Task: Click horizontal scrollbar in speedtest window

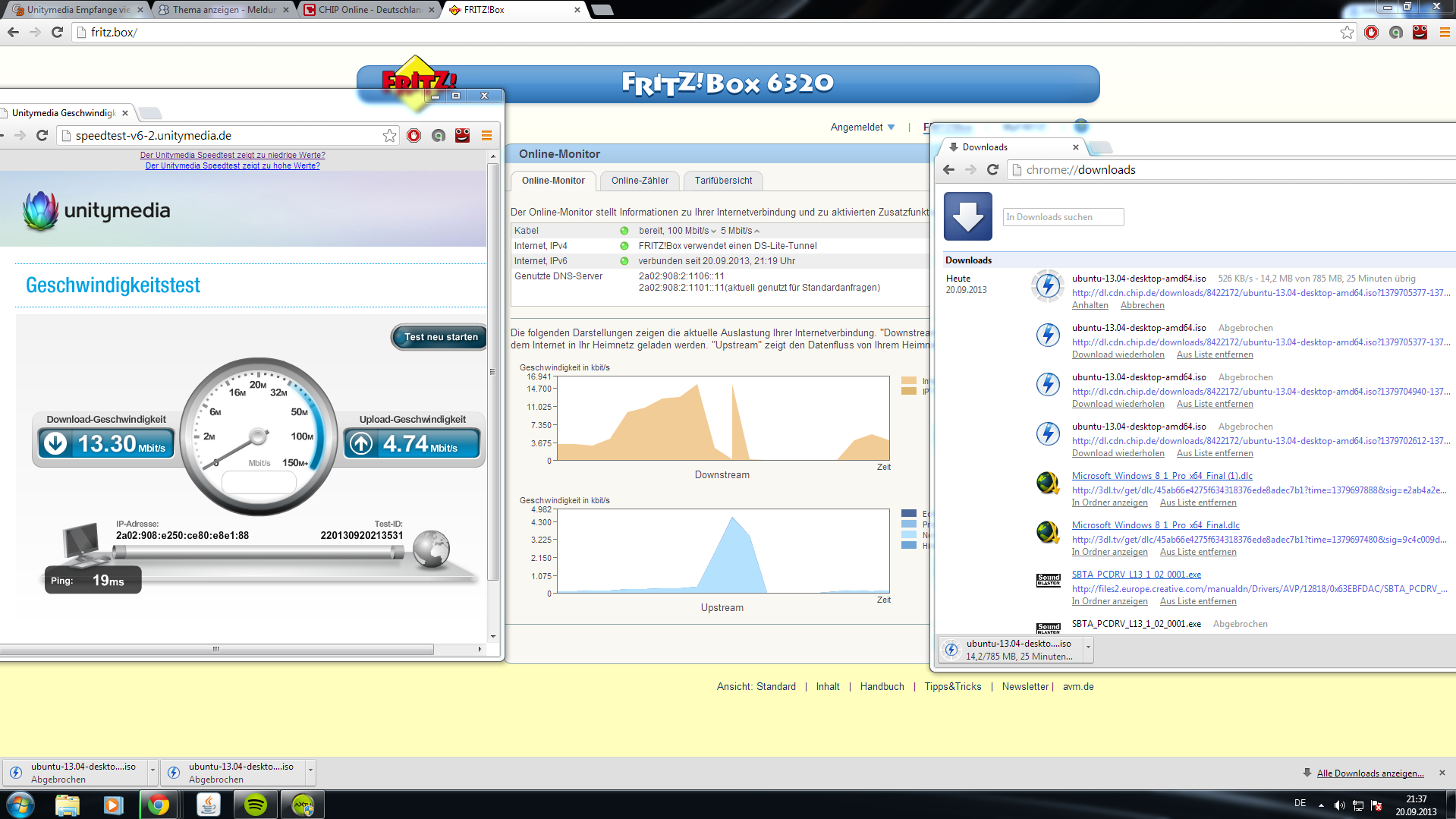Action: (x=217, y=649)
